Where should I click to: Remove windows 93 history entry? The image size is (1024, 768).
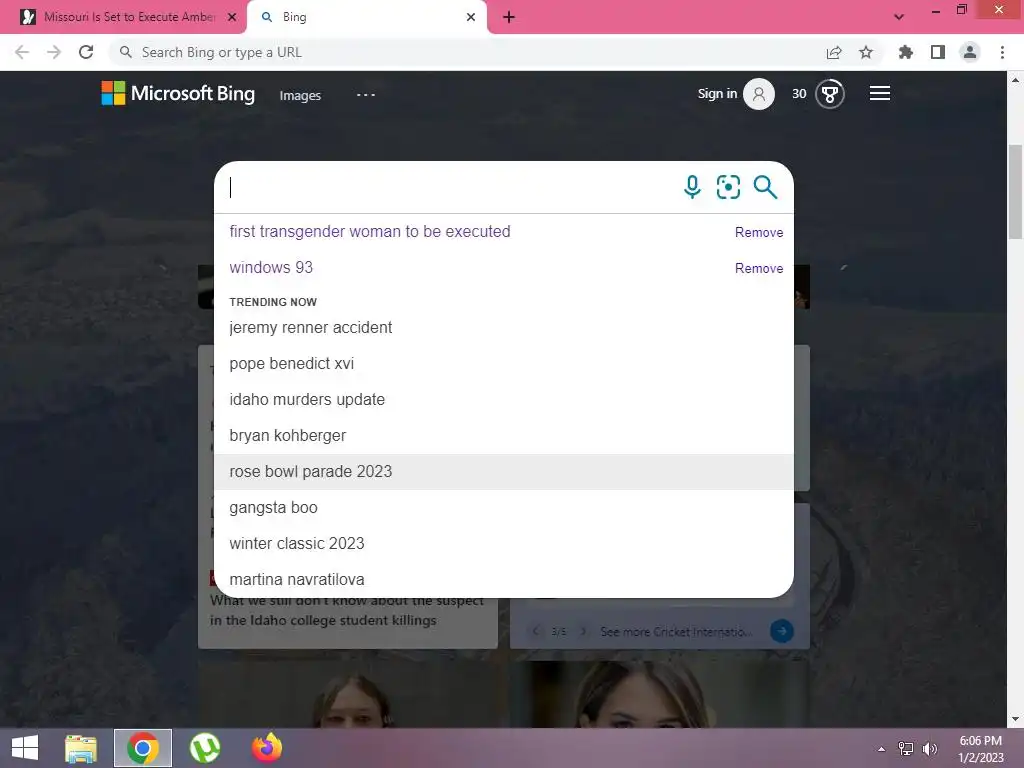(759, 268)
